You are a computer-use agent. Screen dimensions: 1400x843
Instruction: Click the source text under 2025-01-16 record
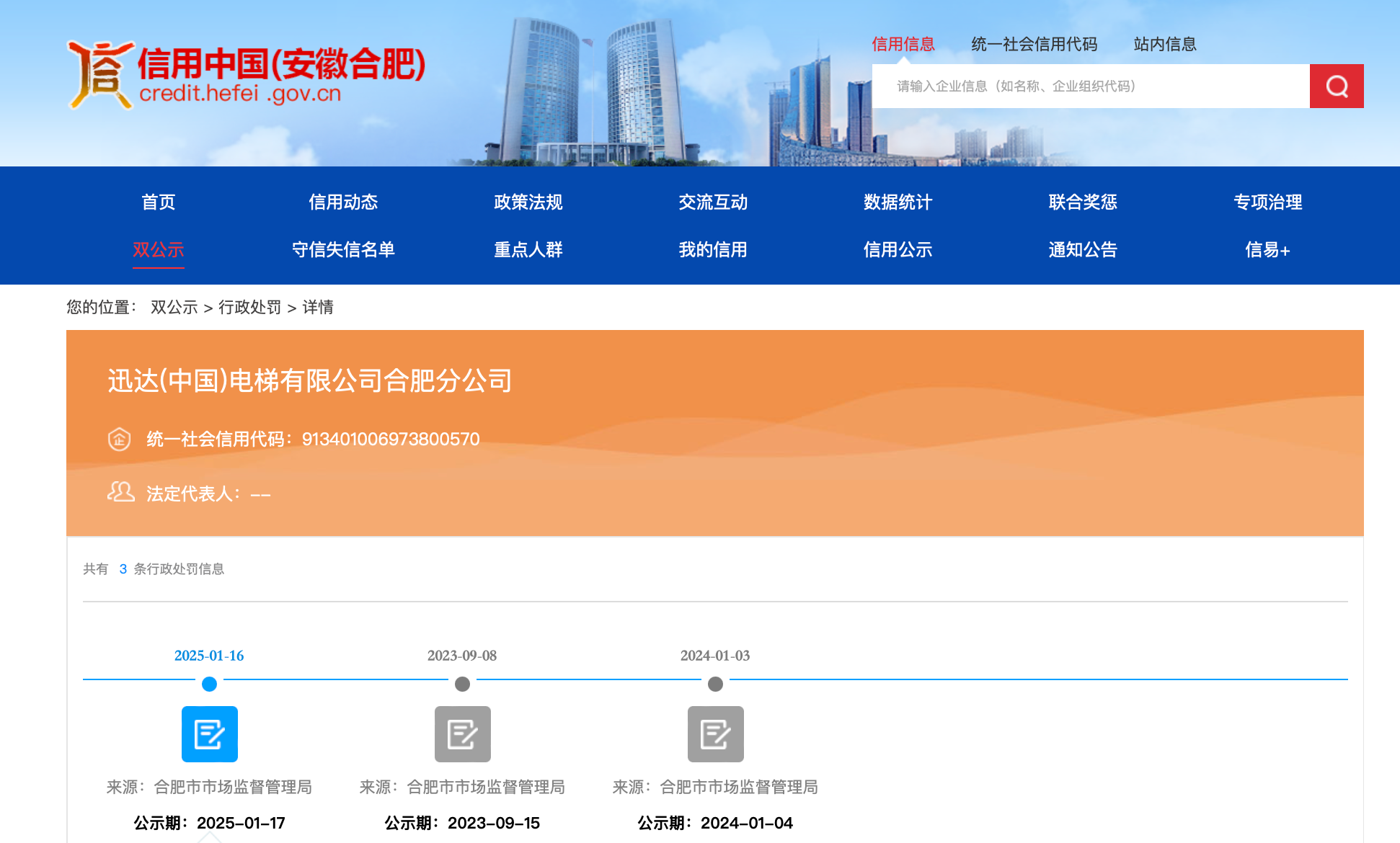[209, 787]
